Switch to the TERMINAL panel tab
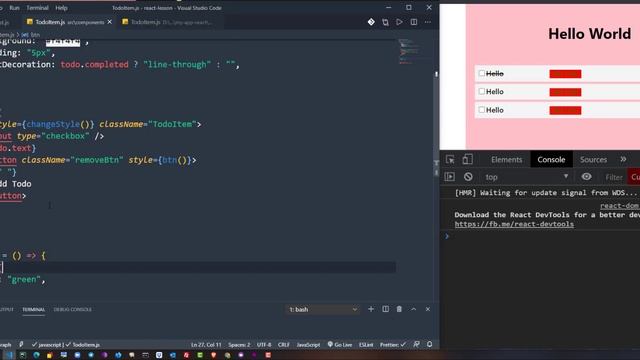This screenshot has width=640, height=360. (33, 309)
